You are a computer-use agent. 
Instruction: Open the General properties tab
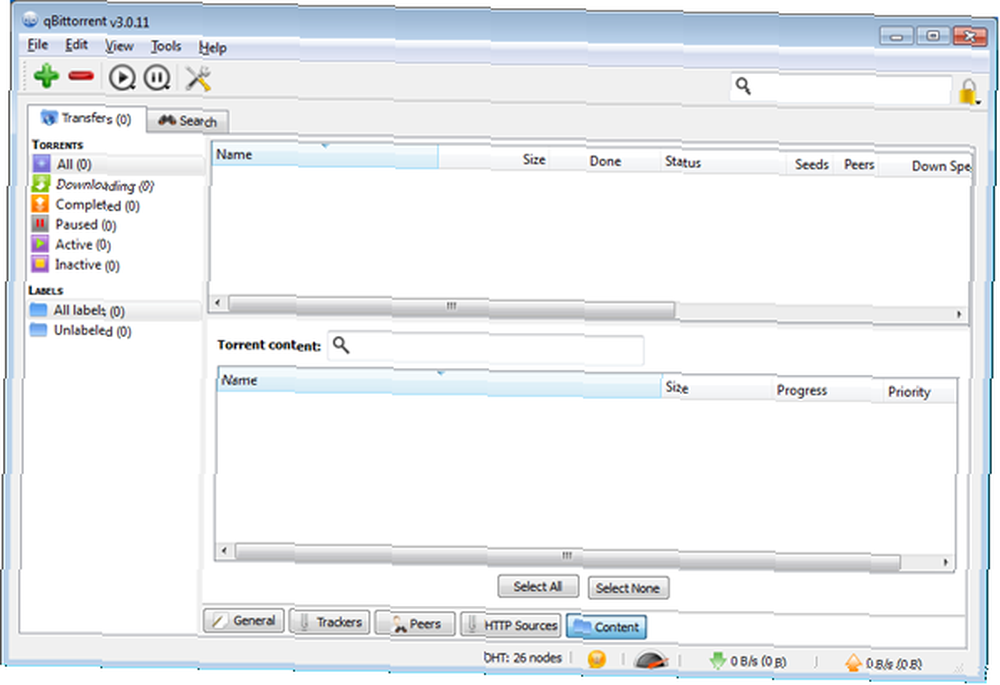coord(244,621)
